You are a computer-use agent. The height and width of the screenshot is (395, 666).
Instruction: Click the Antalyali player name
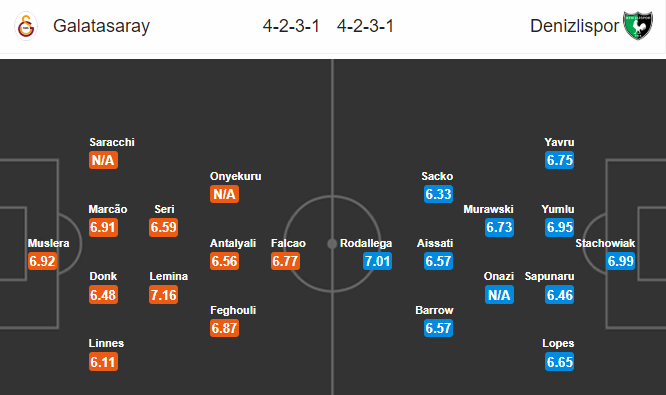(233, 243)
